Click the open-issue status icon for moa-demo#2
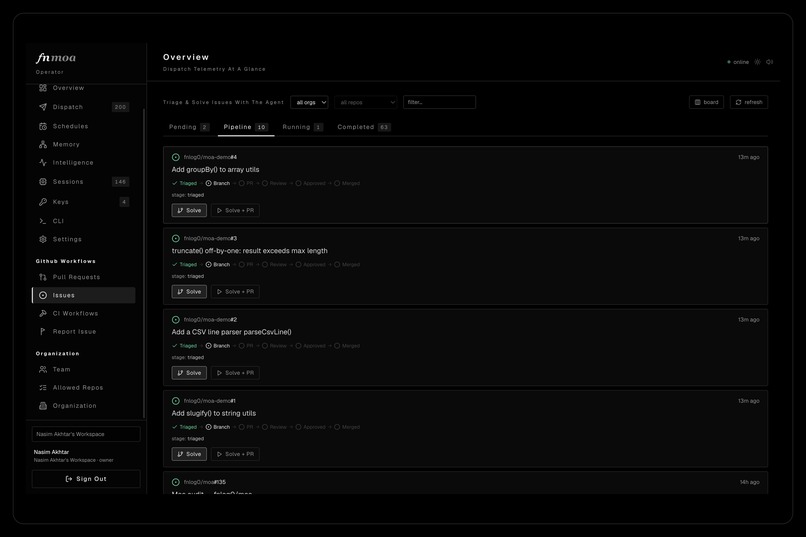This screenshot has width=806, height=537. click(176, 320)
